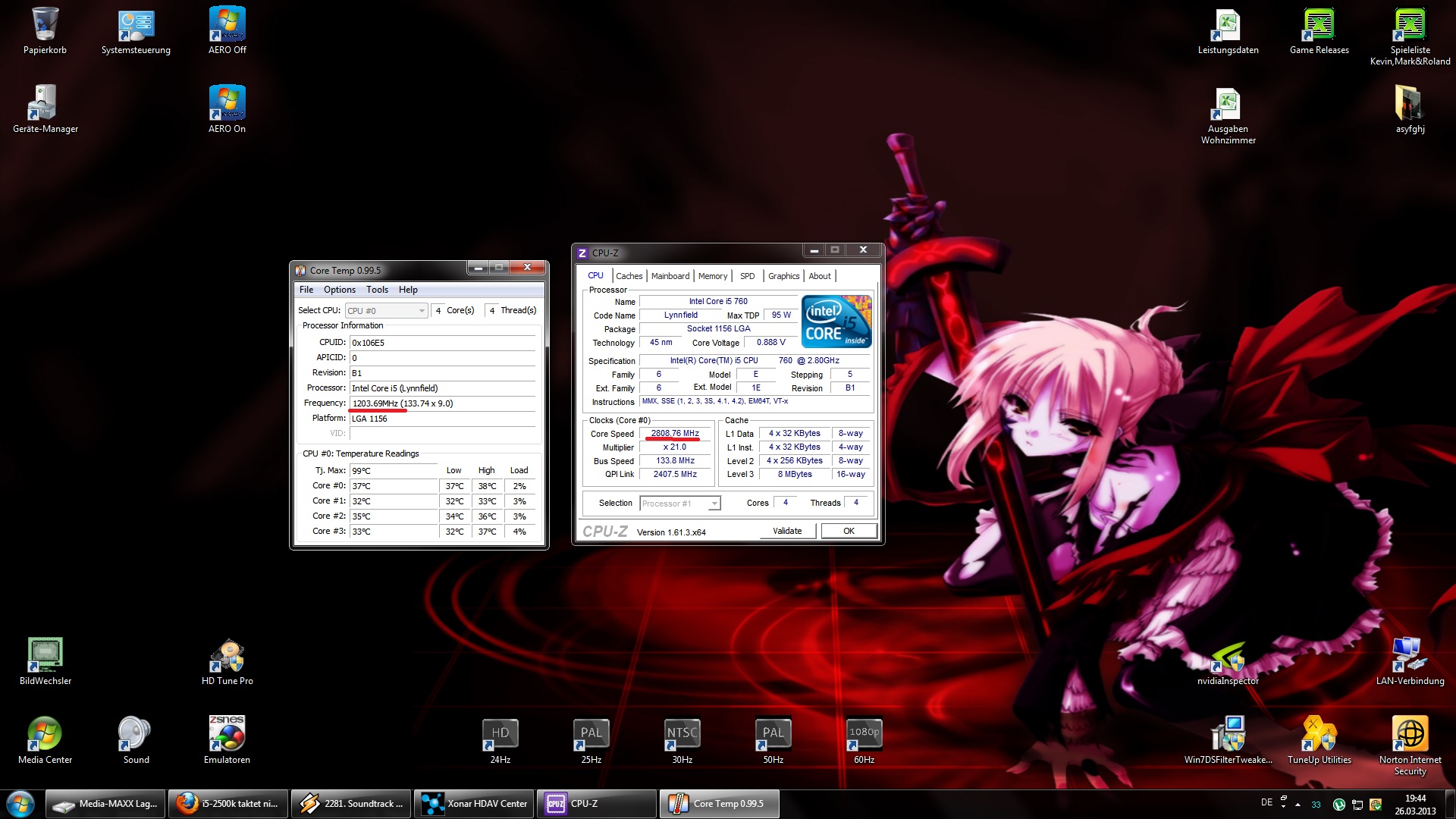Click the Validate button in CPU-Z

tap(787, 531)
